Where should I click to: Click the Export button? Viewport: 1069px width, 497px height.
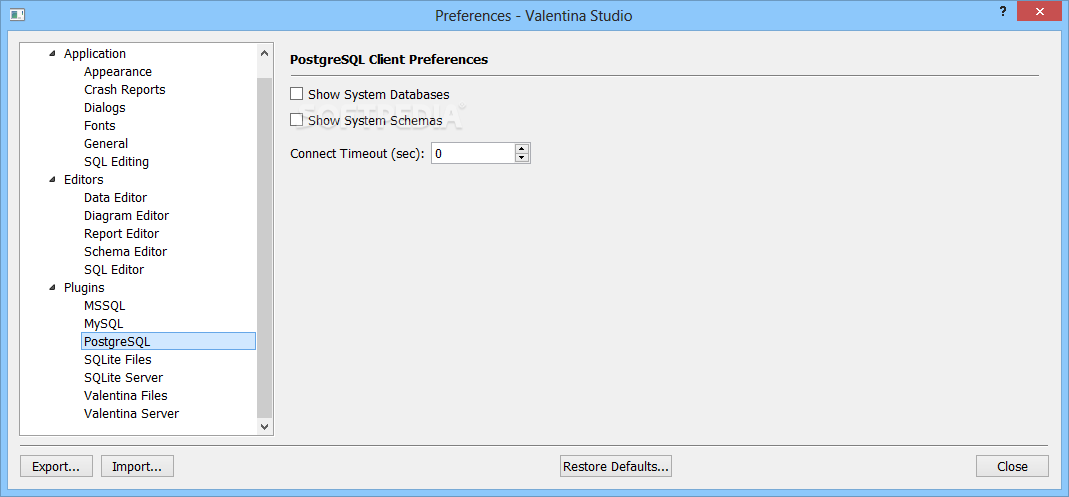tap(57, 466)
